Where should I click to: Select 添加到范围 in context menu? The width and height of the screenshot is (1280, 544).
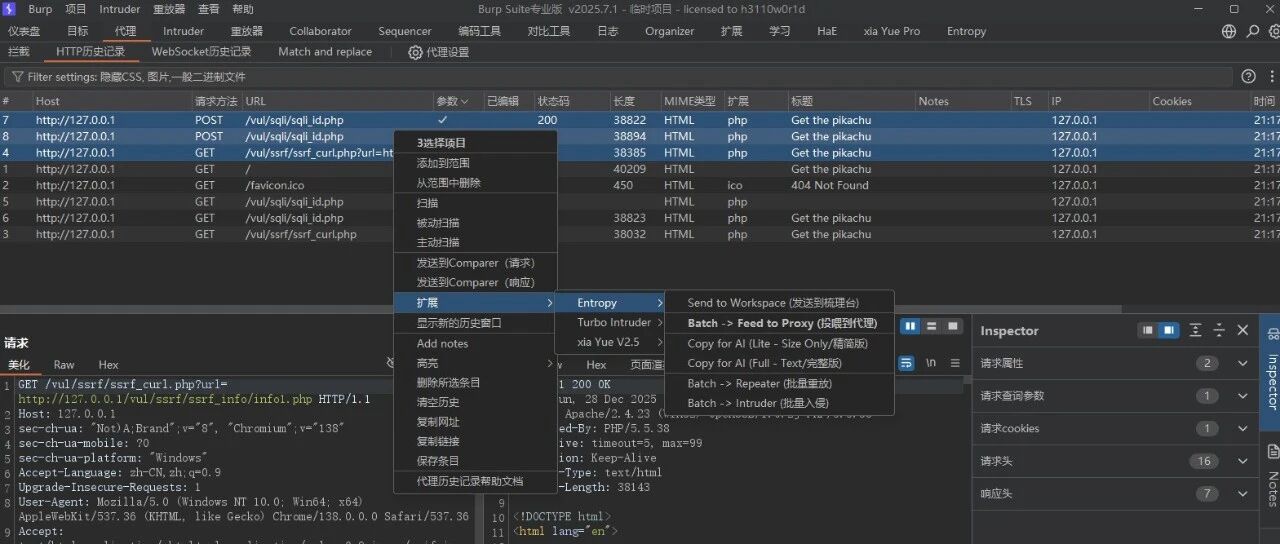point(475,163)
